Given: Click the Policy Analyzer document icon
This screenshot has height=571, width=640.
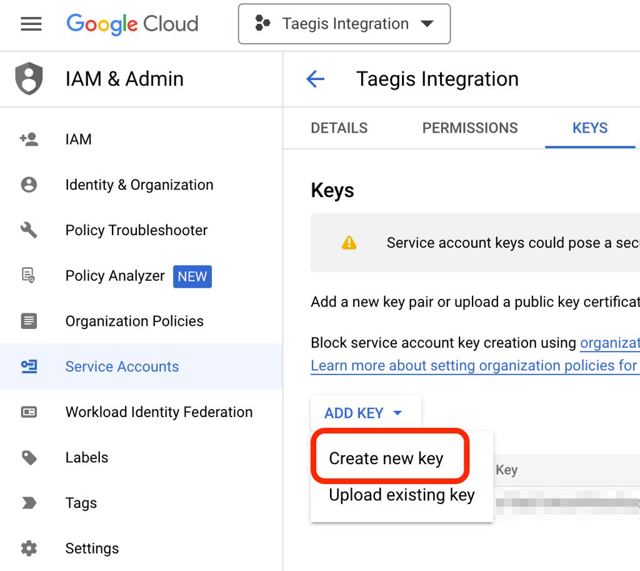Looking at the screenshot, I should pos(28,275).
